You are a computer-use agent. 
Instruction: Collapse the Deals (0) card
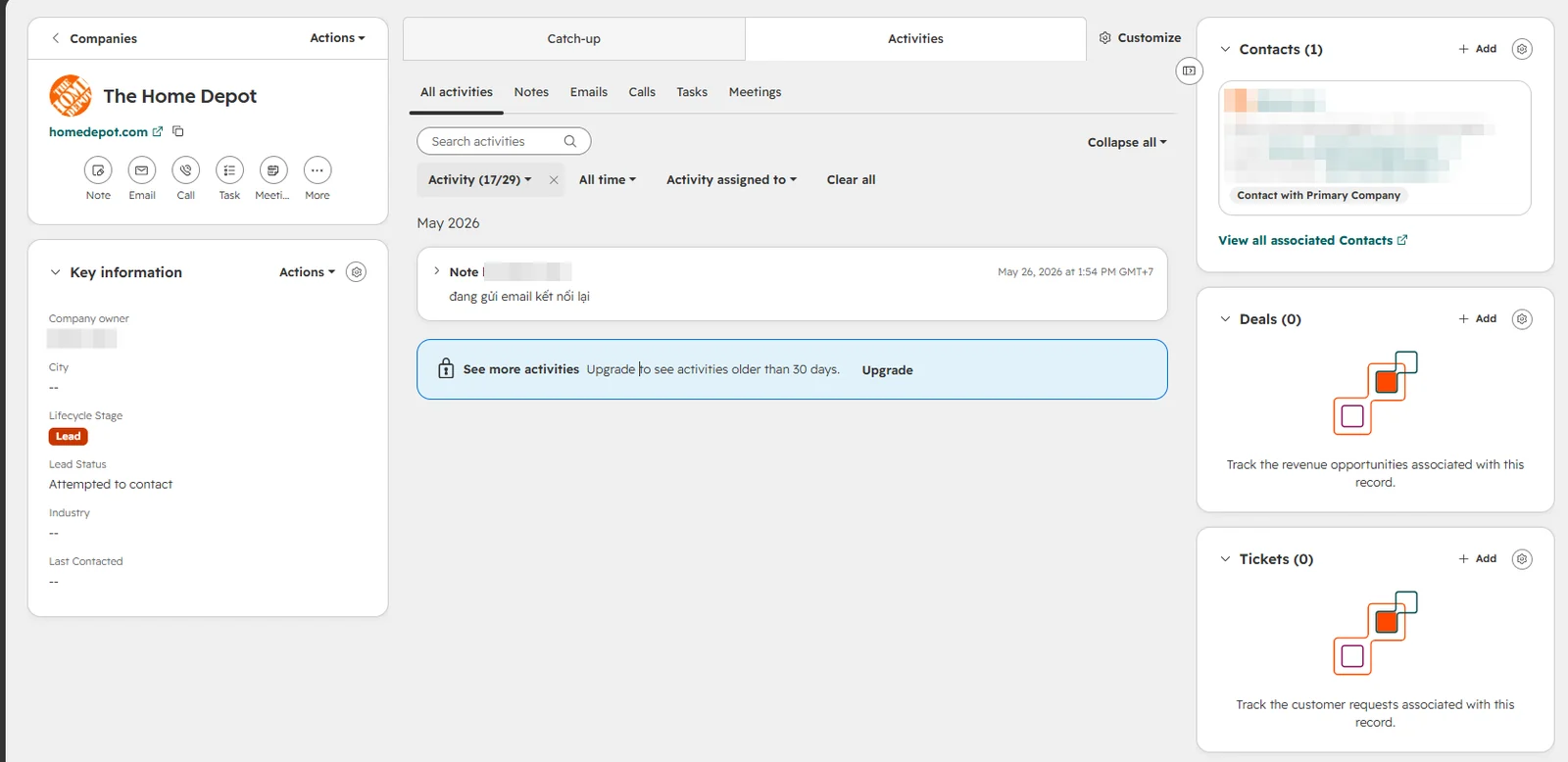pos(1225,319)
